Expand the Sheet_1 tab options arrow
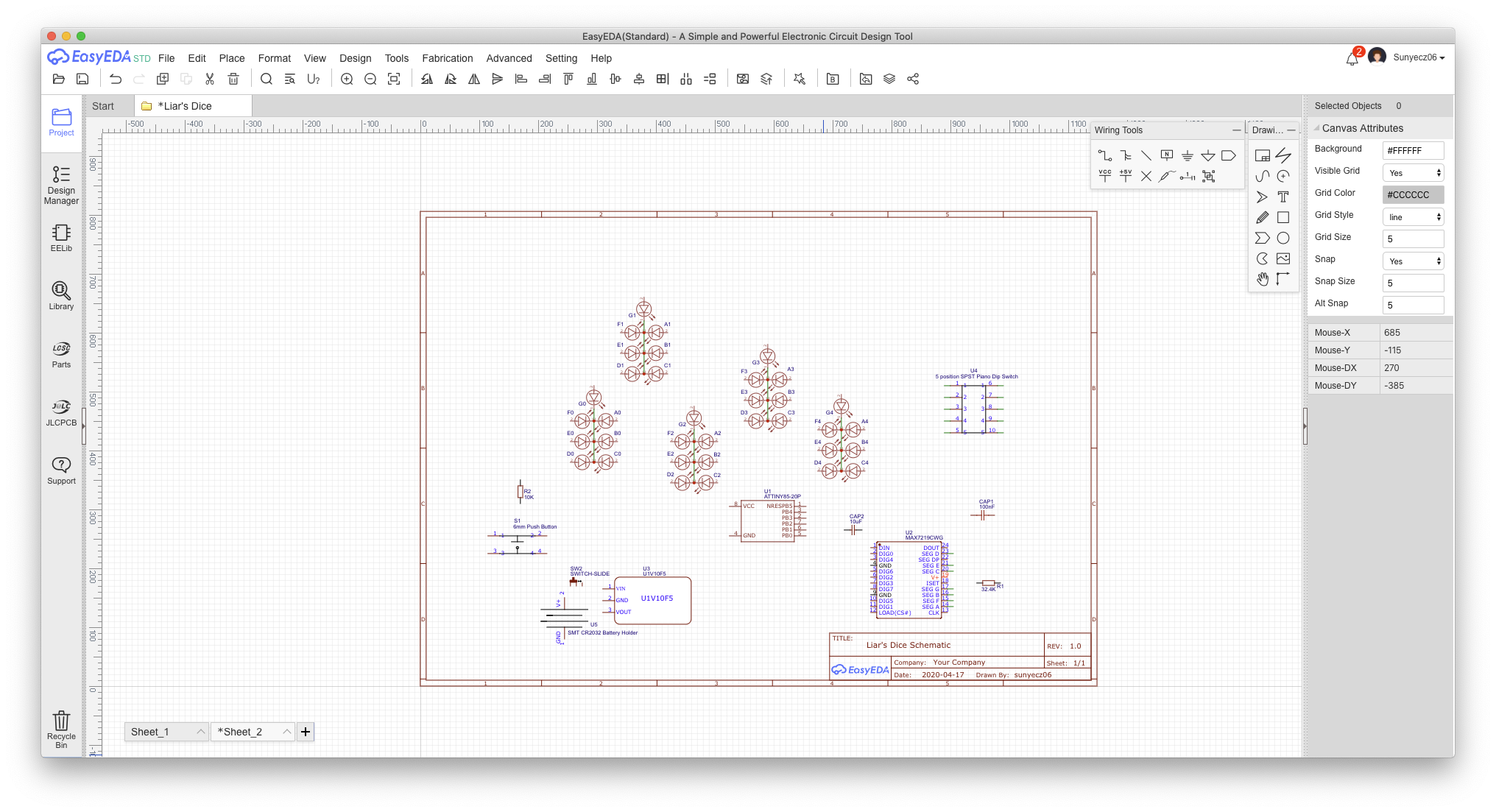1496x812 pixels. (x=200, y=731)
